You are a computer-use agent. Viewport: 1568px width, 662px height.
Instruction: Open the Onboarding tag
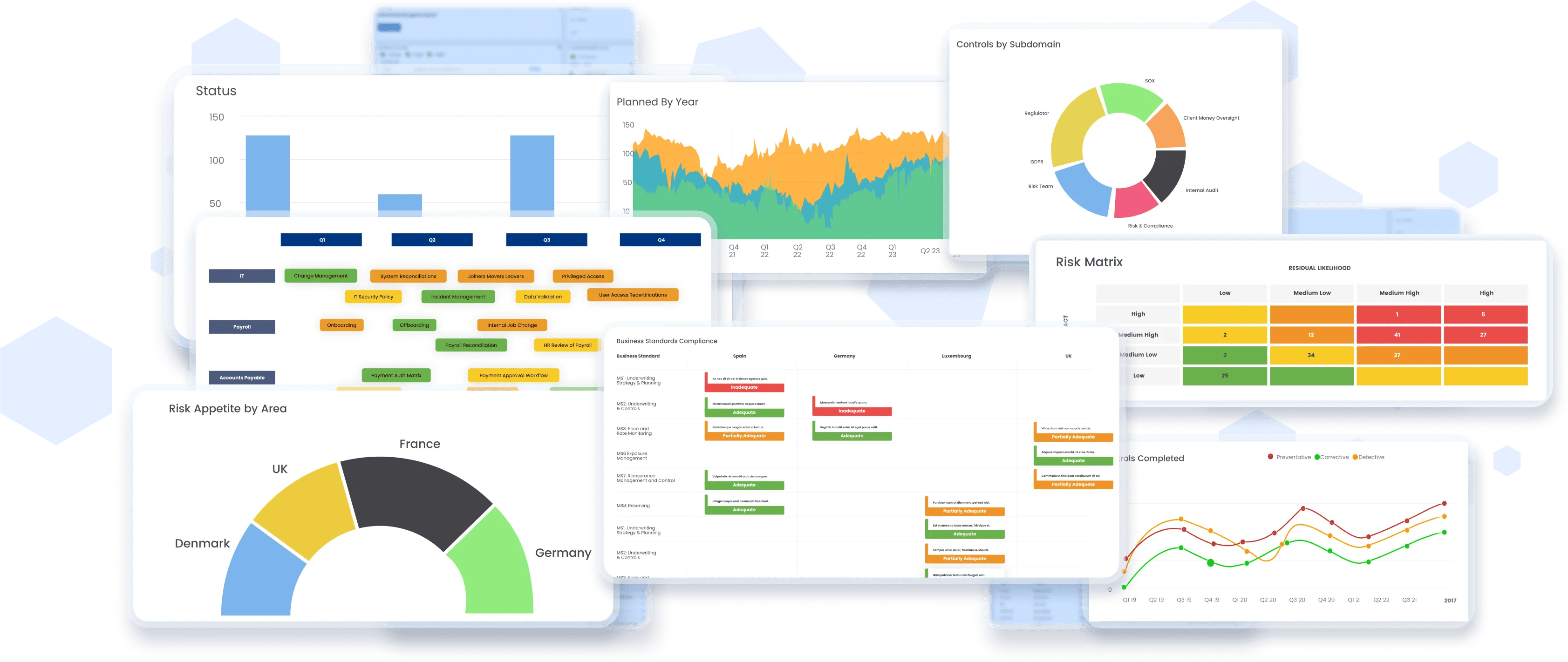[x=341, y=325]
